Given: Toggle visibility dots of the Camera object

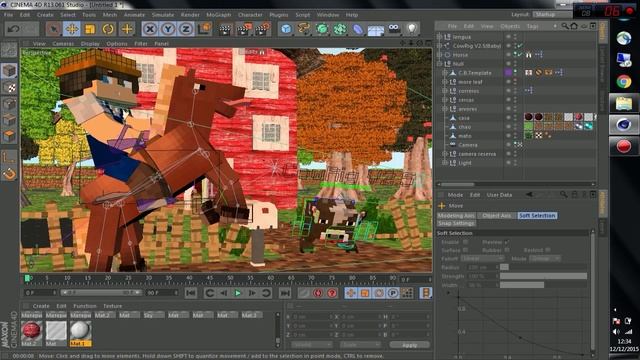Looking at the screenshot, I should click(x=516, y=144).
